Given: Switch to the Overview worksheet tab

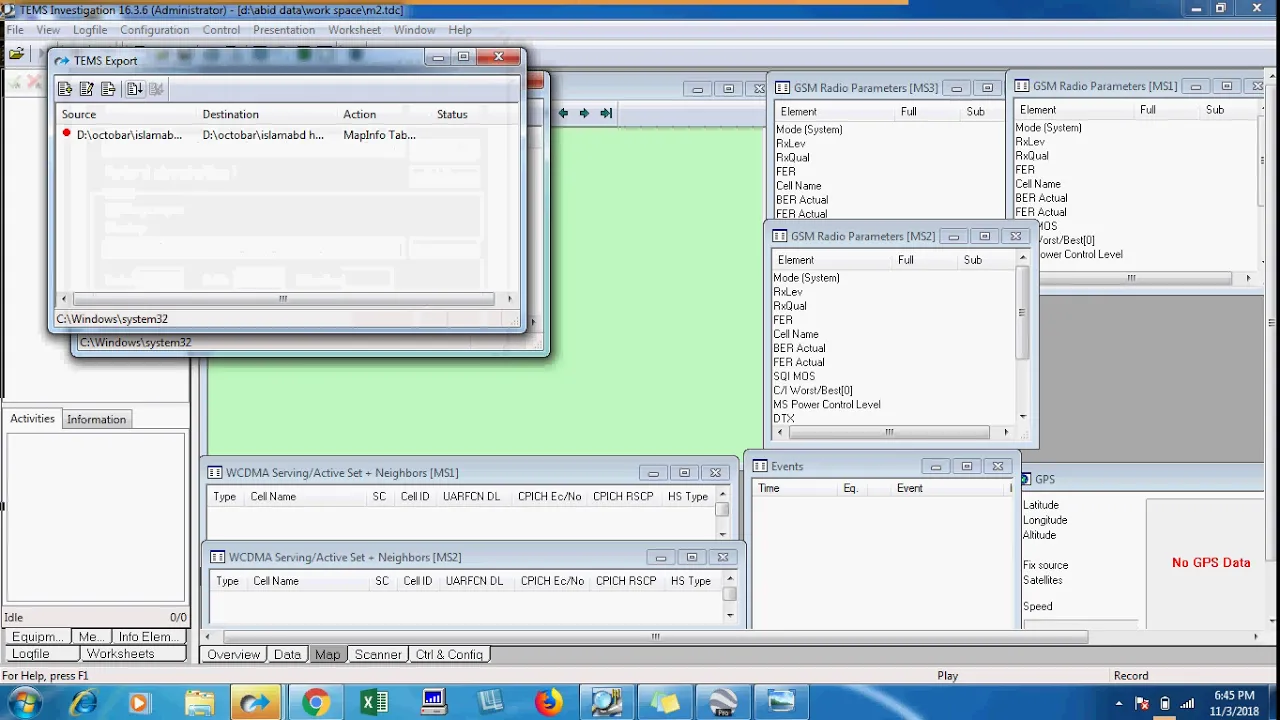Looking at the screenshot, I should coord(234,655).
